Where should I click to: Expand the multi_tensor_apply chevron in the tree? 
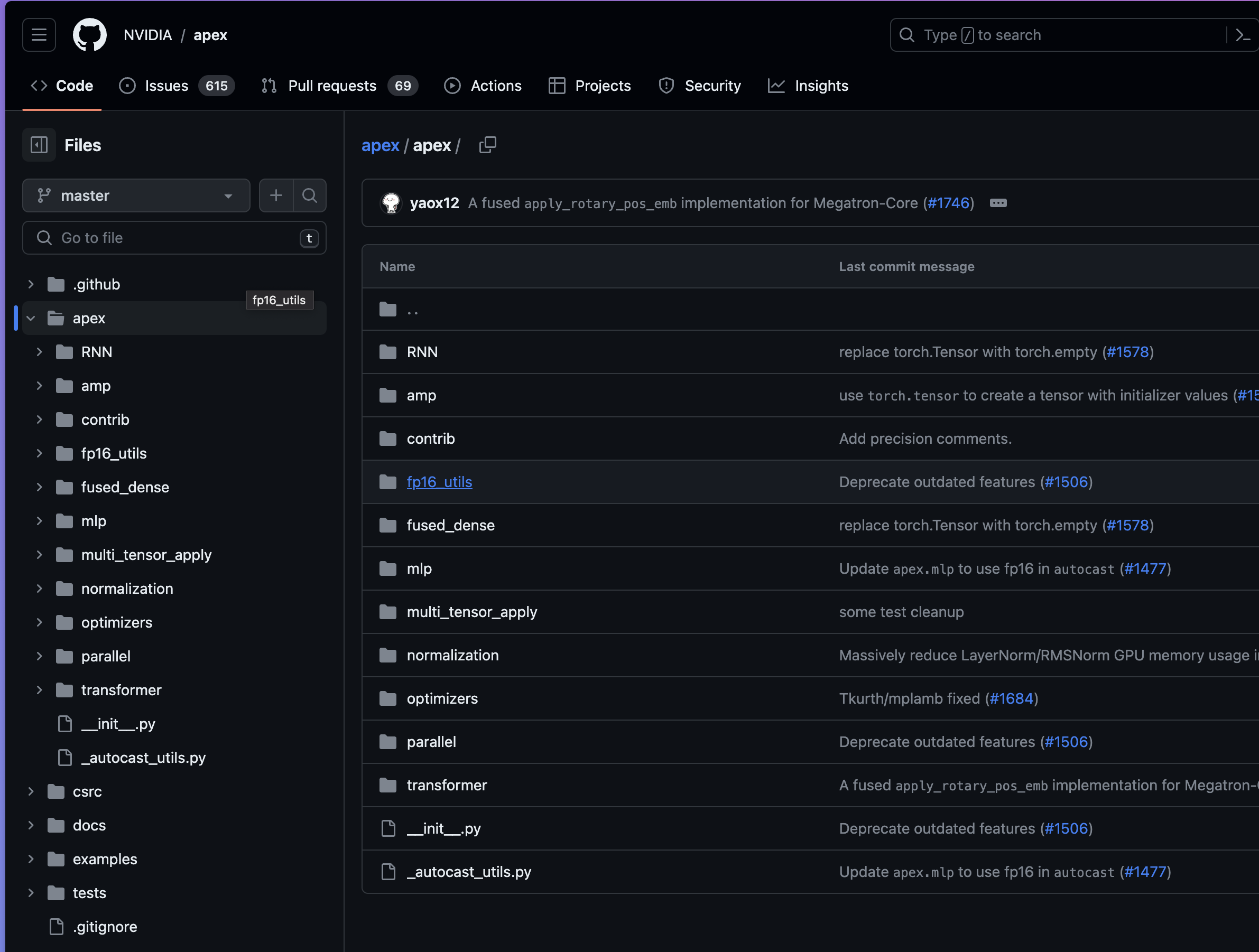(x=39, y=554)
